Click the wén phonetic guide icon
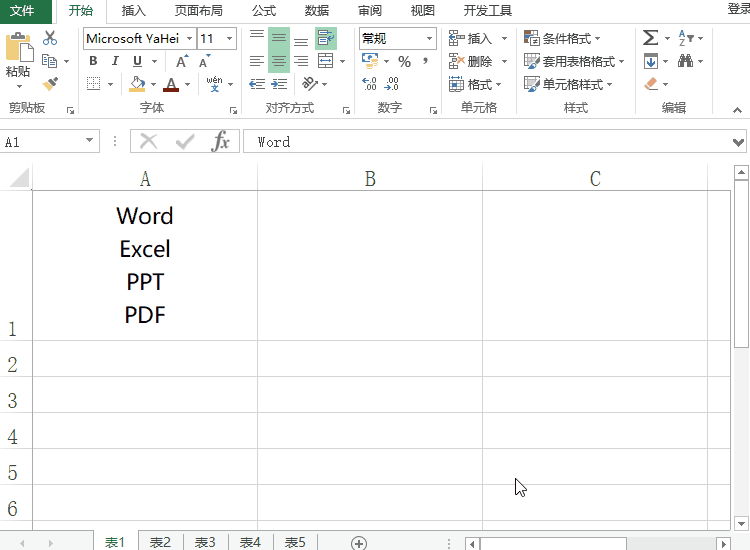This screenshot has height=550, width=750. tap(214, 84)
